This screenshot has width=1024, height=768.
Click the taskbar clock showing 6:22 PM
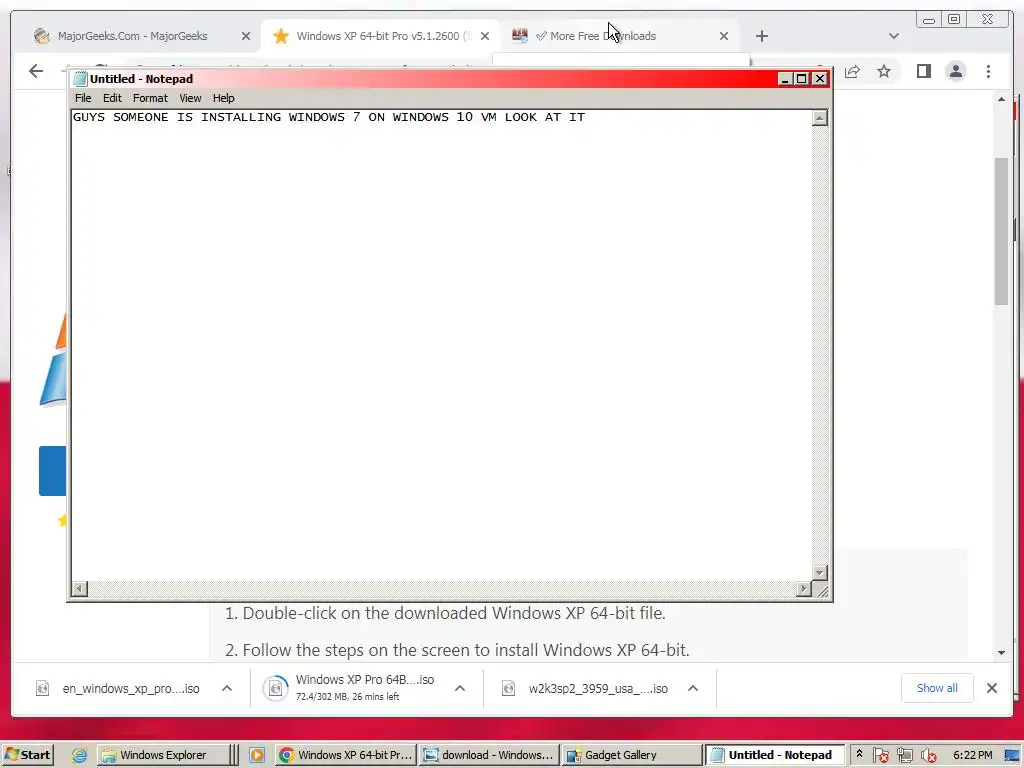click(972, 755)
